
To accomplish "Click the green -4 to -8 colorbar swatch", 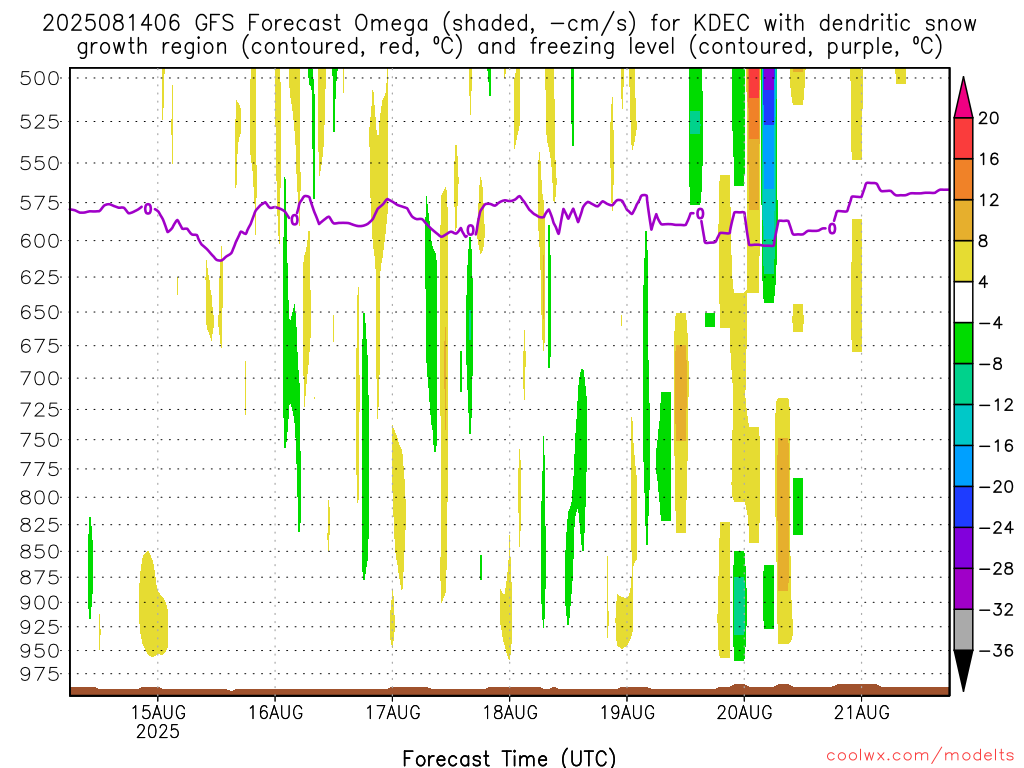I will [963, 344].
